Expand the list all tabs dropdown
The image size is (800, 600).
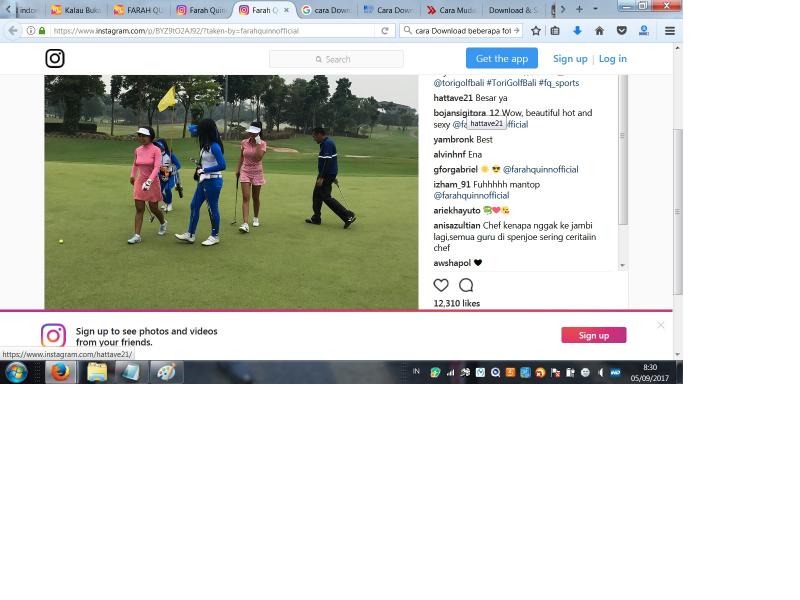pyautogui.click(x=595, y=9)
